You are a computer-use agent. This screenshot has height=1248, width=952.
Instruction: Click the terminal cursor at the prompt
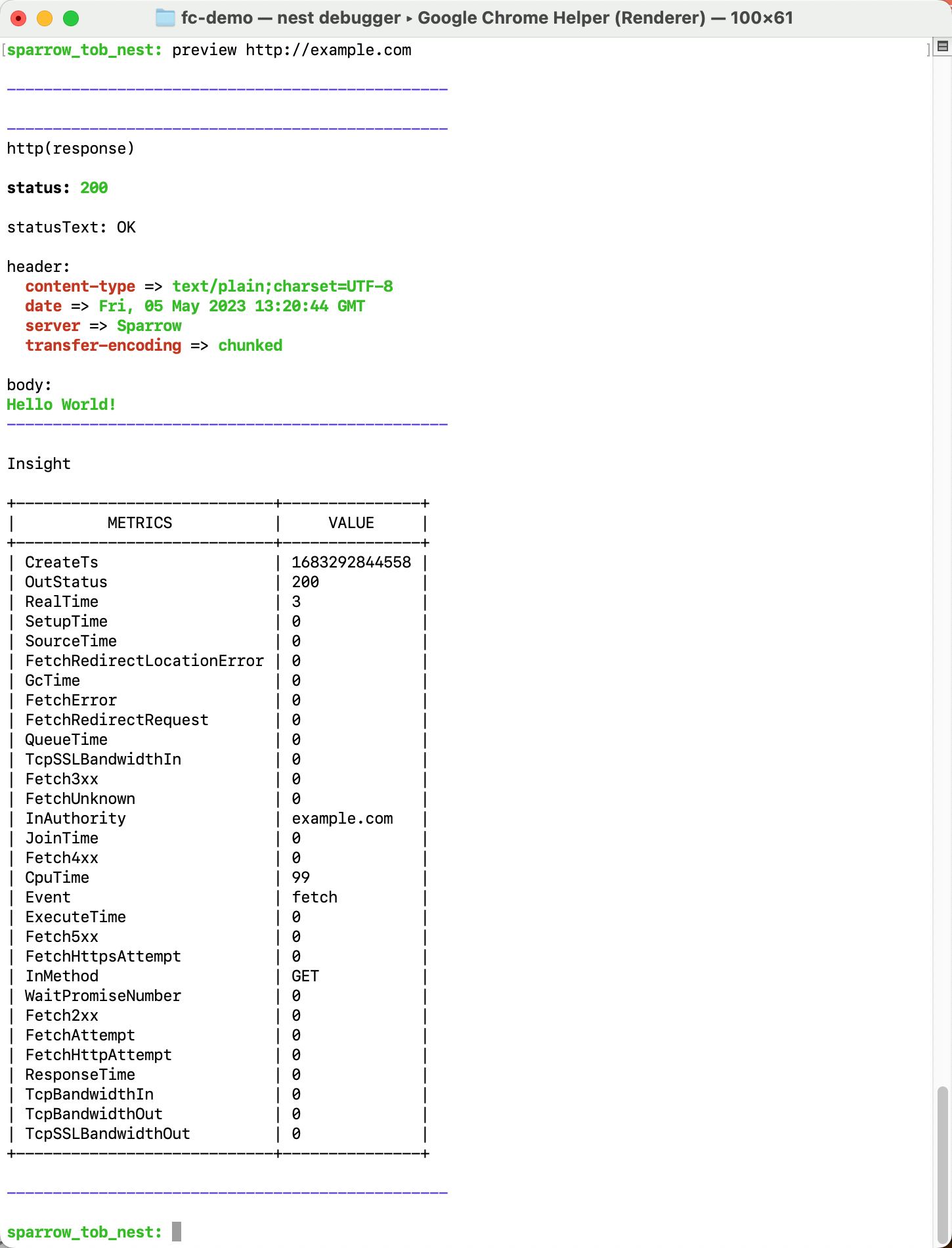177,1232
